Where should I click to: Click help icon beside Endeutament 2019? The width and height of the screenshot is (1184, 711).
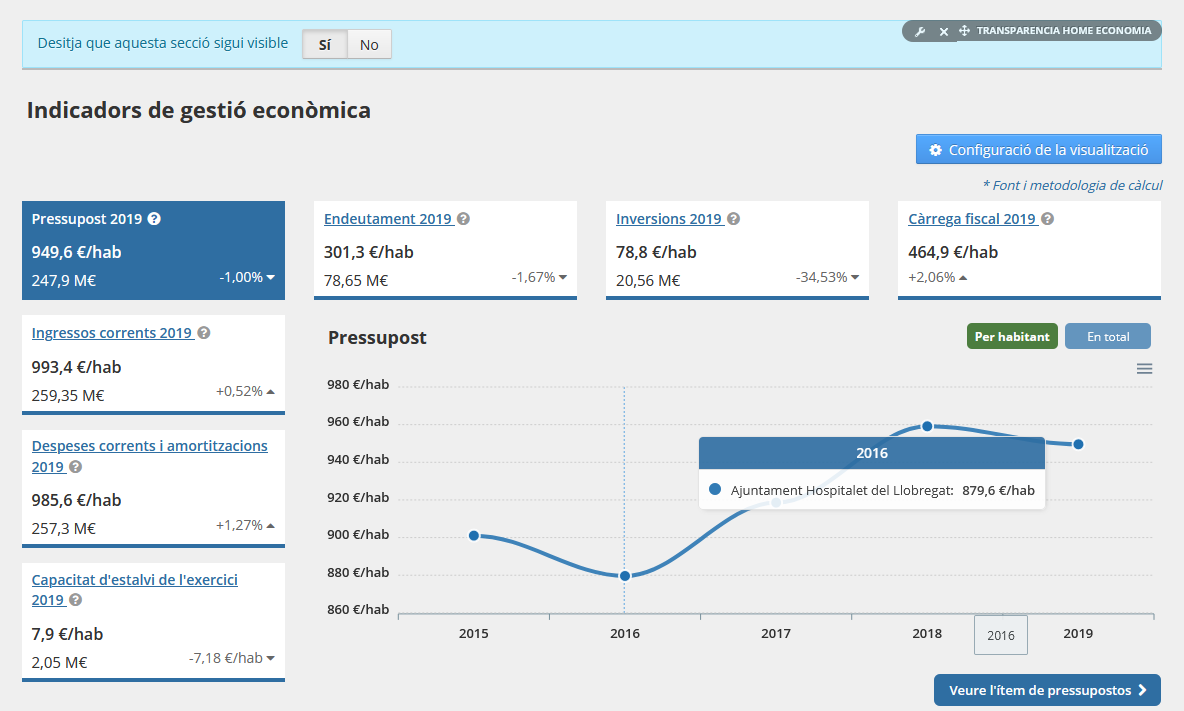click(463, 219)
